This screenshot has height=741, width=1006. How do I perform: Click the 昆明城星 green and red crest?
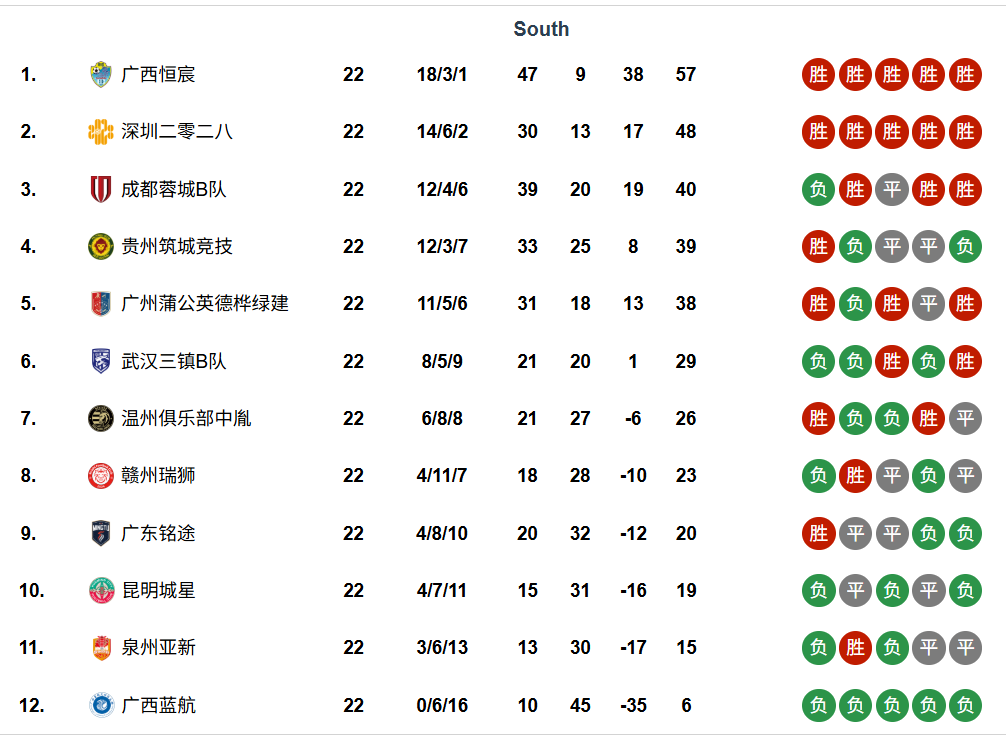(x=101, y=590)
